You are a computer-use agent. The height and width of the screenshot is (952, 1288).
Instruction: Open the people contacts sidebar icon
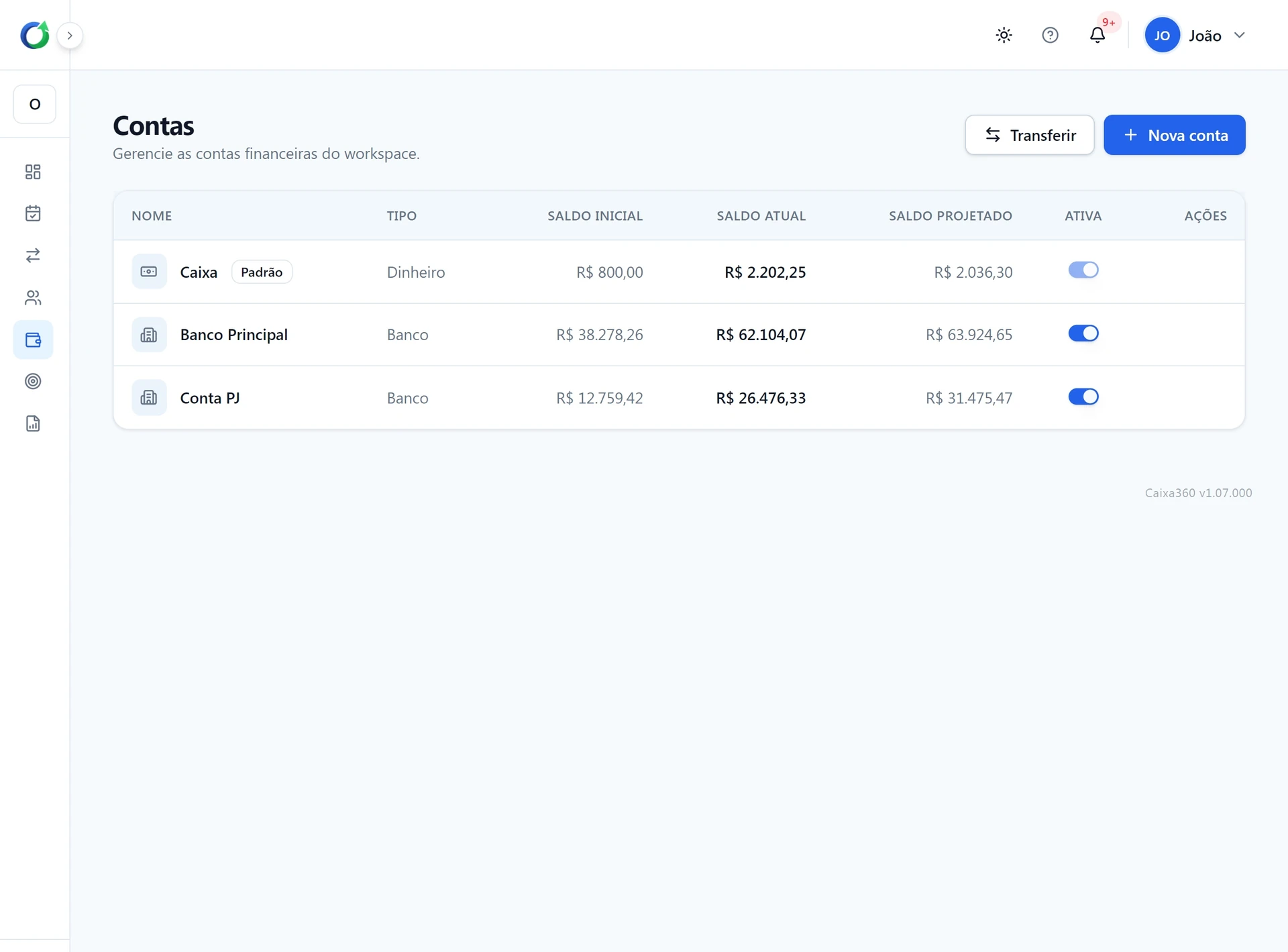[x=33, y=298]
